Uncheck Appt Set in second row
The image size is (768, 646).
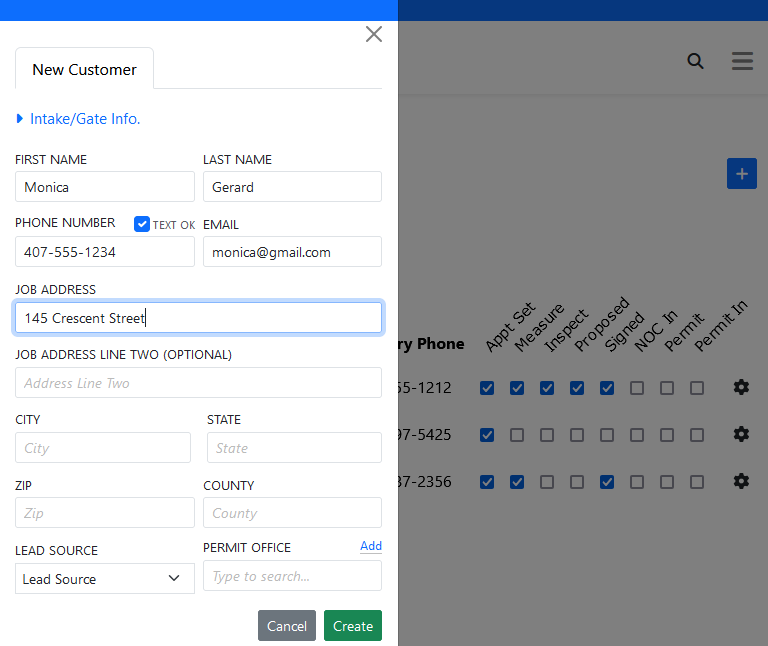pos(487,435)
